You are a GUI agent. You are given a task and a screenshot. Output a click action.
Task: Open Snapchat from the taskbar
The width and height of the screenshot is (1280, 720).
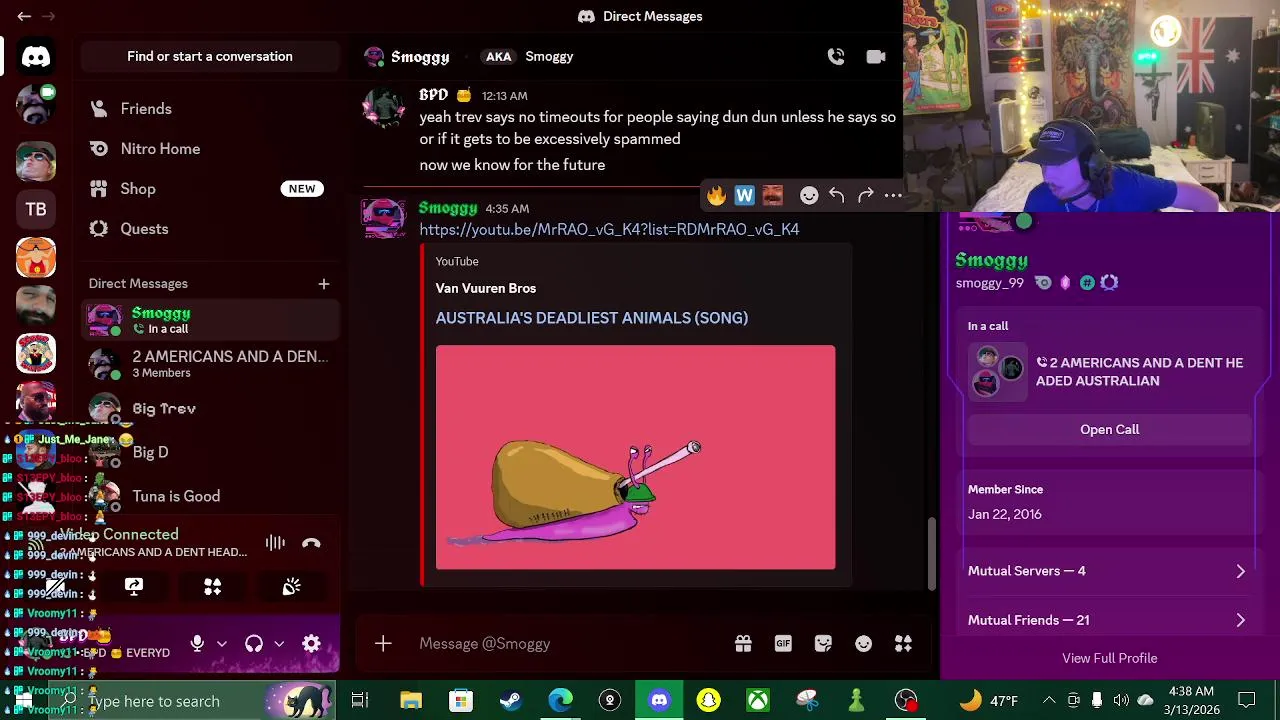pos(709,701)
